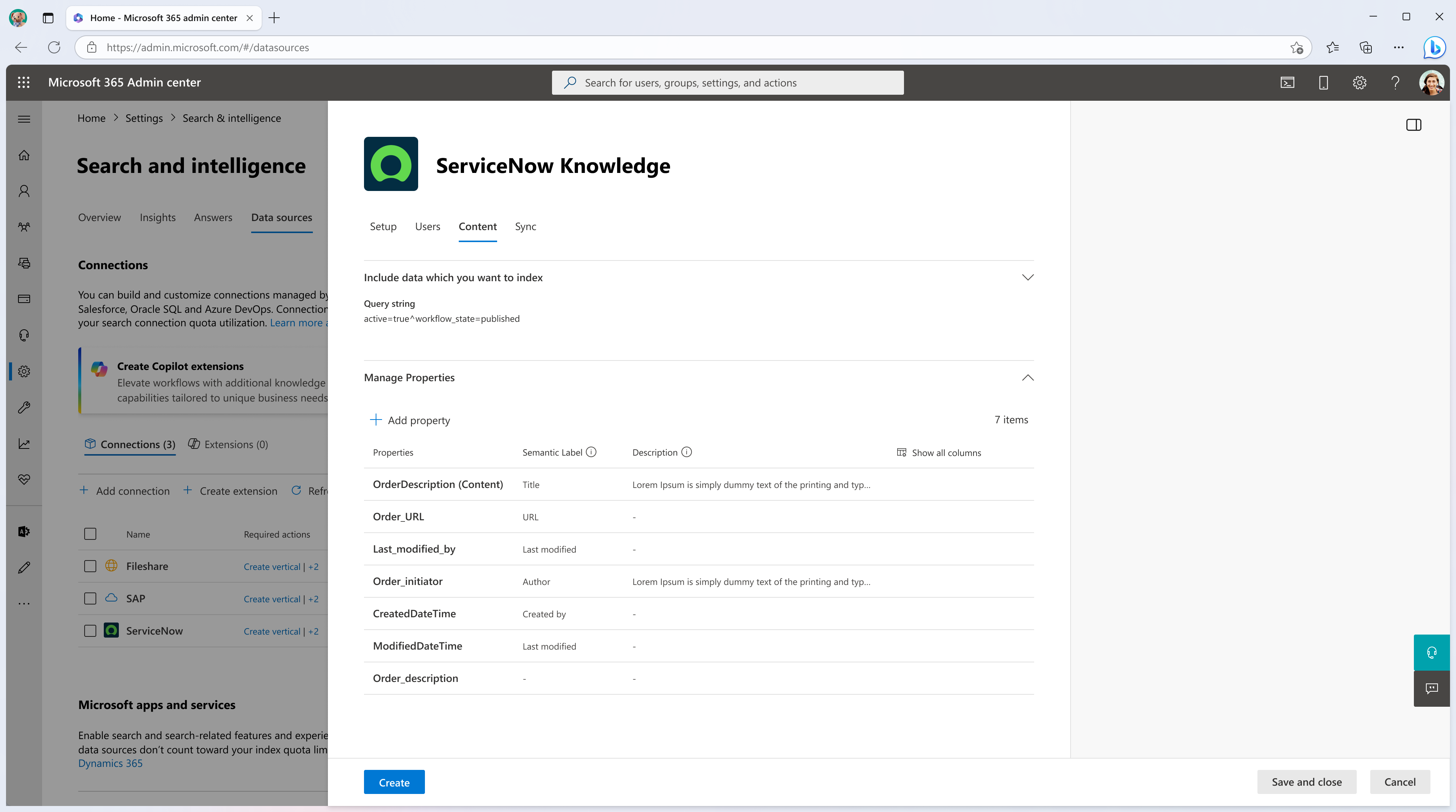Collapse the Manage Properties section chevron
This screenshot has width=1456, height=812.
click(1028, 377)
